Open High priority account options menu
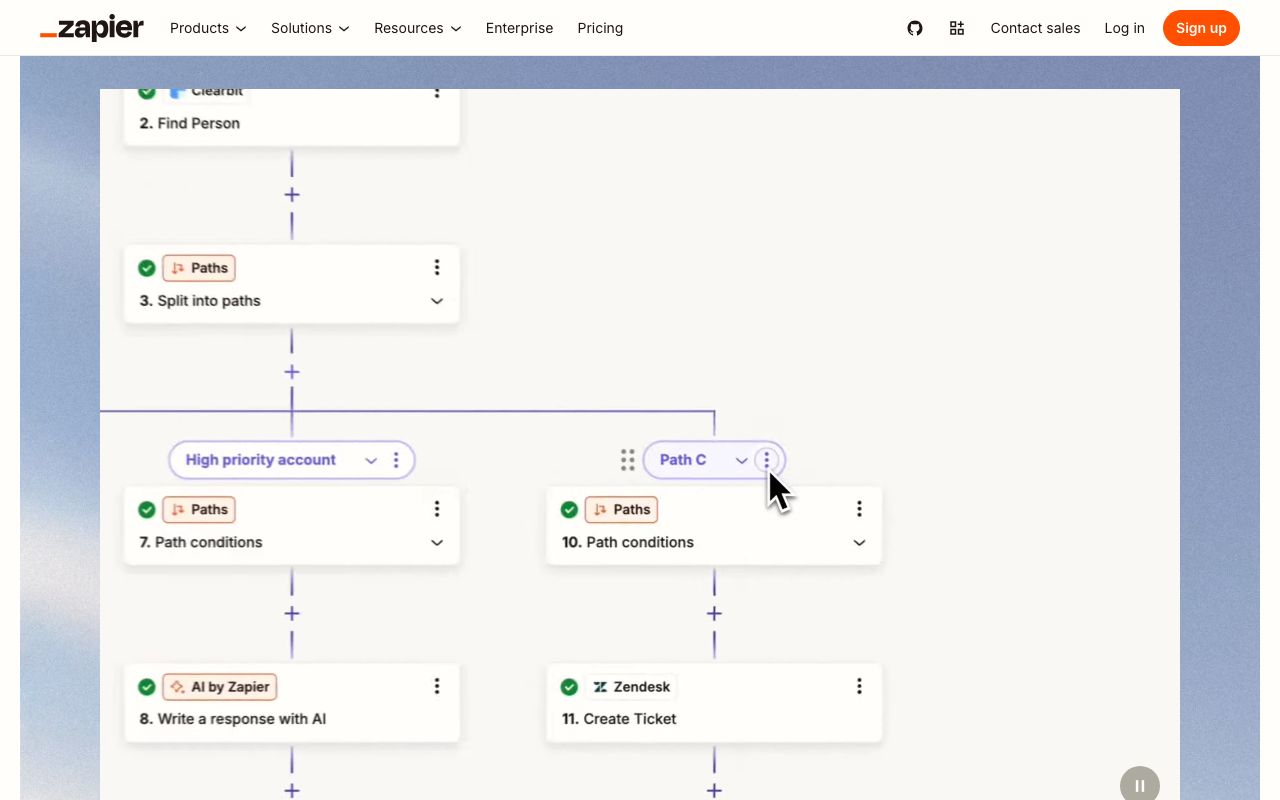The height and width of the screenshot is (800, 1280). click(x=396, y=460)
